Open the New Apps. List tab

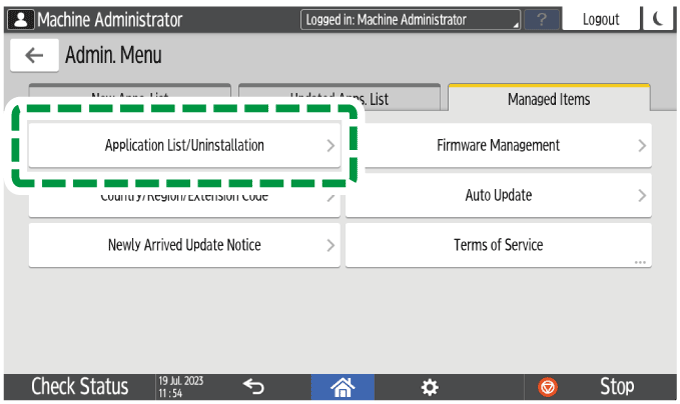[x=130, y=99]
